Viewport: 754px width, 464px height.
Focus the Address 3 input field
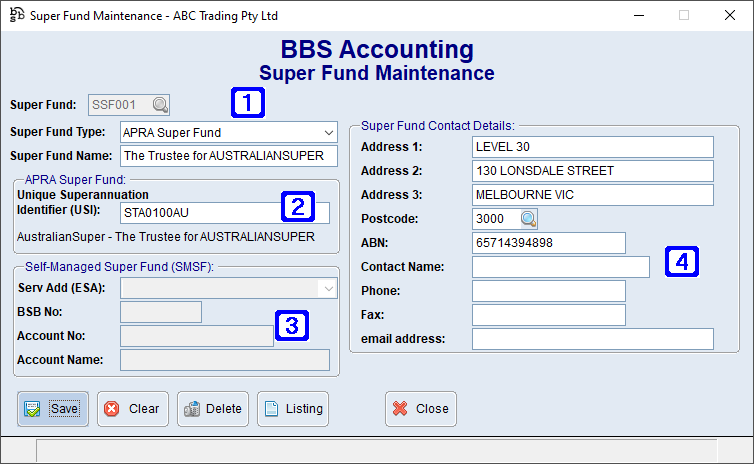(592, 195)
